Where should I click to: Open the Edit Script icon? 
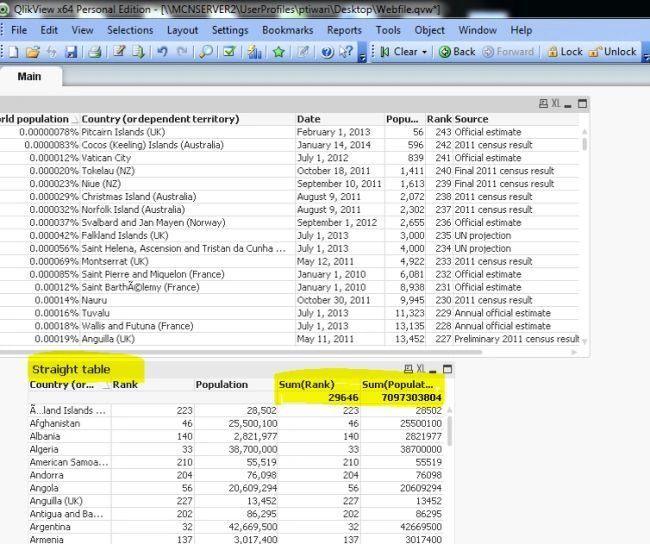[x=119, y=52]
